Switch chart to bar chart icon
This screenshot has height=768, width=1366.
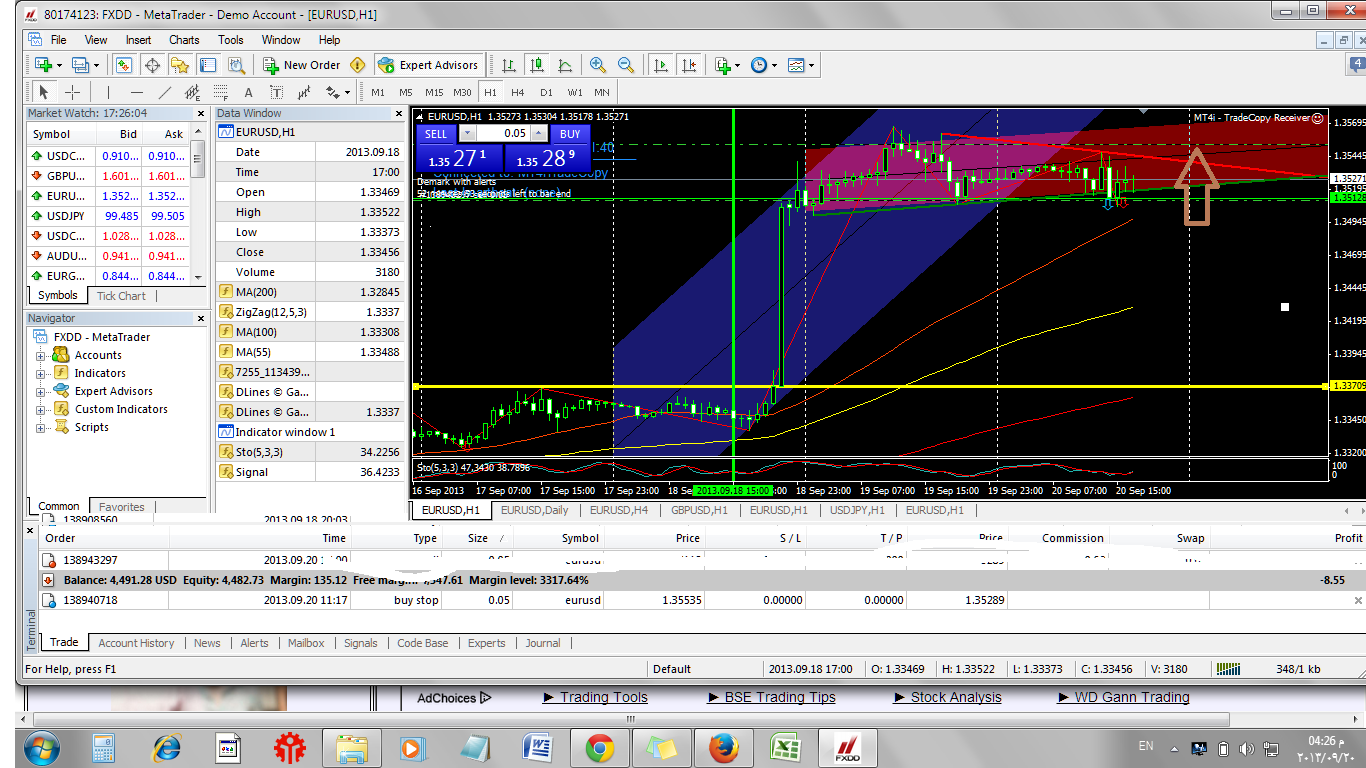(509, 65)
